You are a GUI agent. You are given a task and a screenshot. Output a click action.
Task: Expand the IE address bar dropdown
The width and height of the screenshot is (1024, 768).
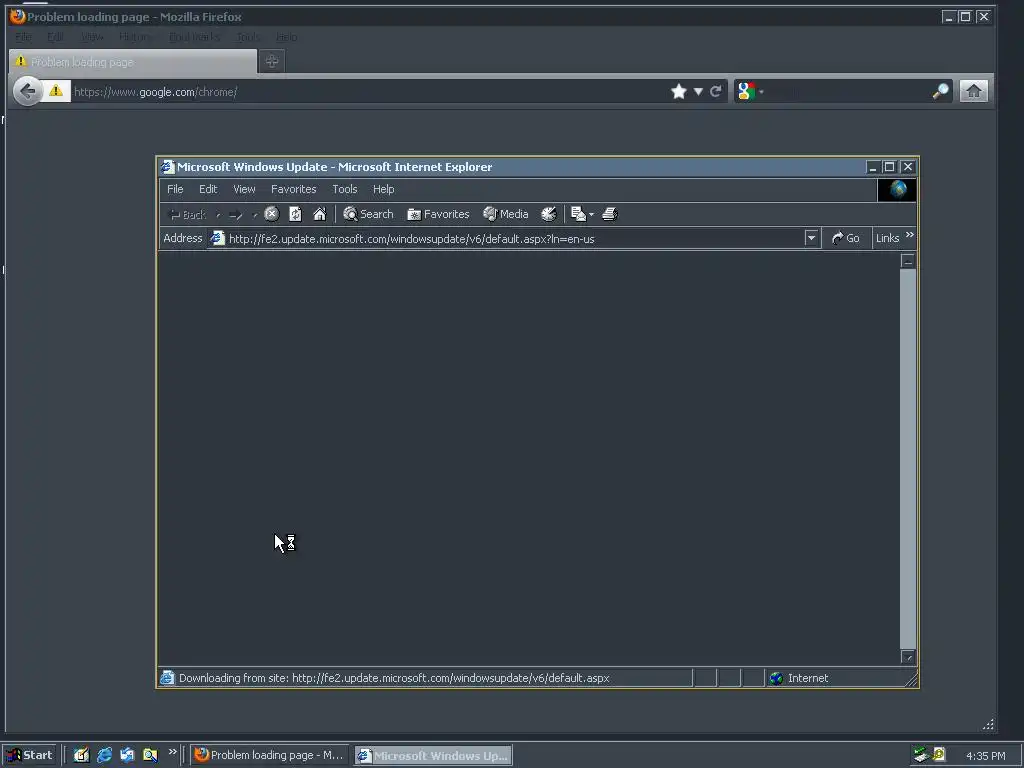point(811,238)
